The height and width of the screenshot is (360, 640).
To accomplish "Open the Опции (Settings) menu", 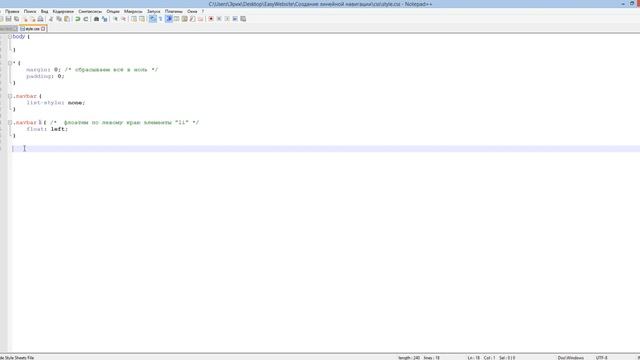I will pyautogui.click(x=113, y=11).
